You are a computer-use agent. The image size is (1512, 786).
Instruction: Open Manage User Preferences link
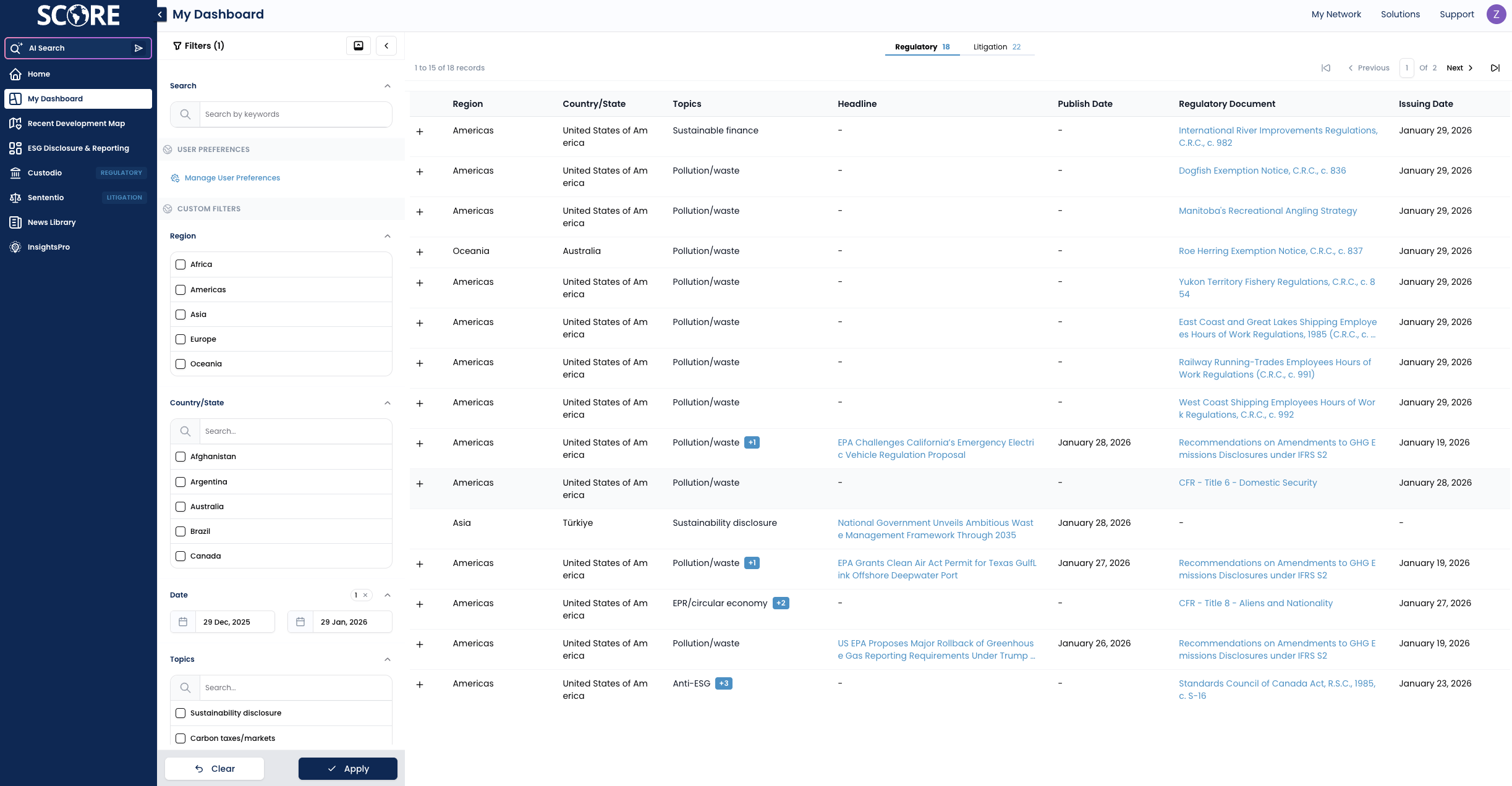click(x=232, y=178)
